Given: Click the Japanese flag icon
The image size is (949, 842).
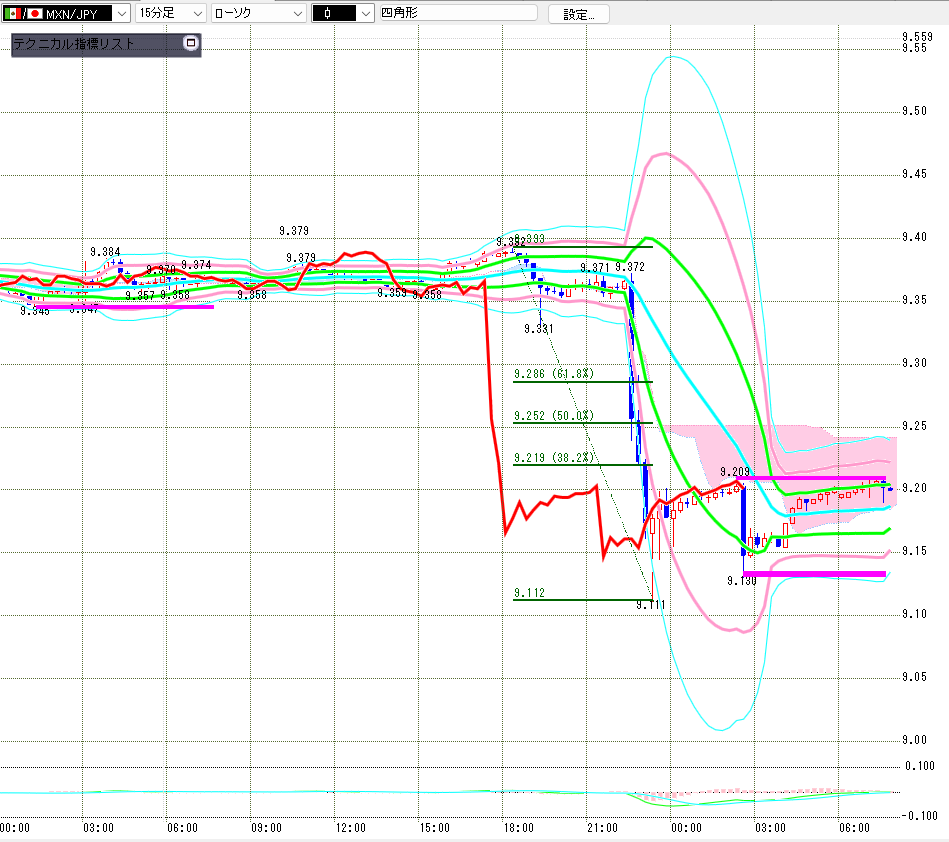Looking at the screenshot, I should (34, 13).
